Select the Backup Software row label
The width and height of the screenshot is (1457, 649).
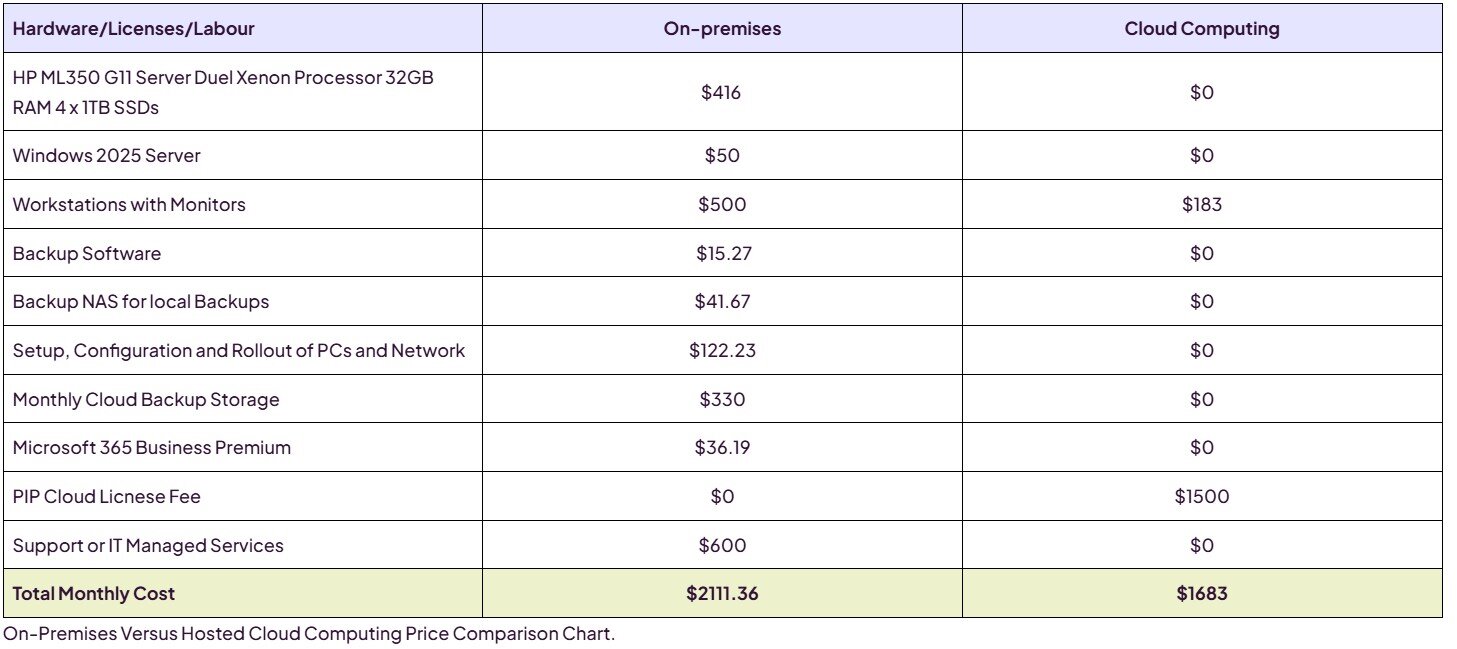pyautogui.click(x=87, y=254)
